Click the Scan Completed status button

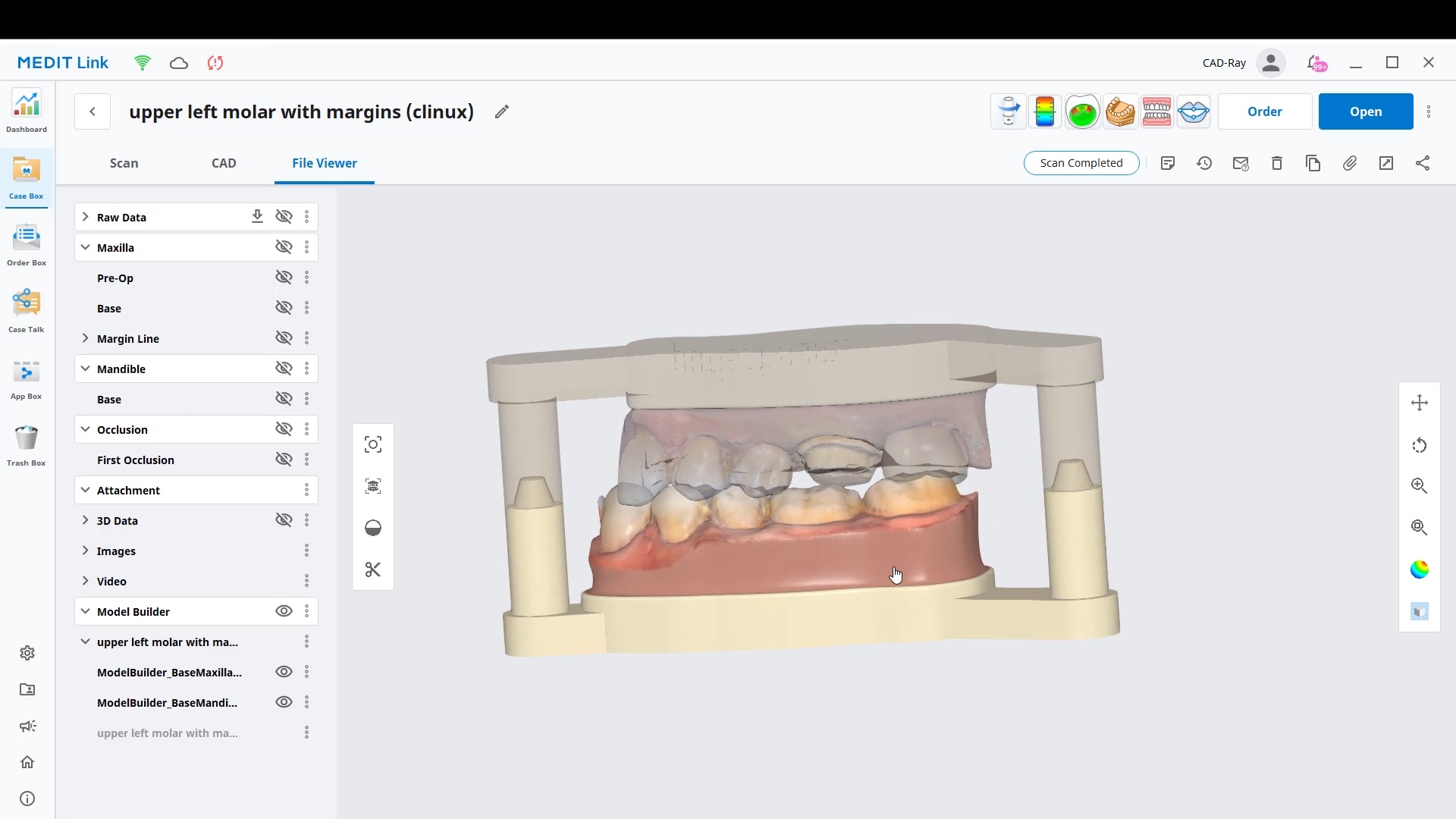click(x=1081, y=163)
